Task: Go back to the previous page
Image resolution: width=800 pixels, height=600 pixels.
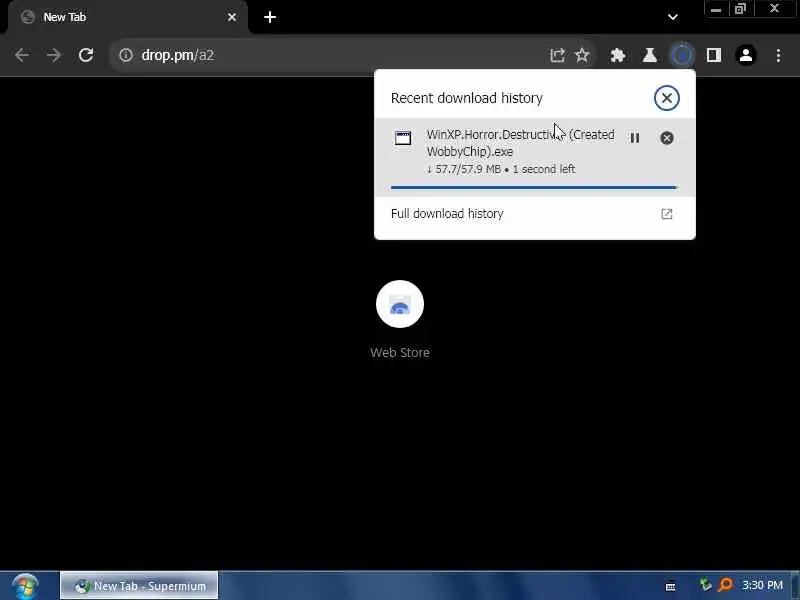Action: (x=22, y=55)
